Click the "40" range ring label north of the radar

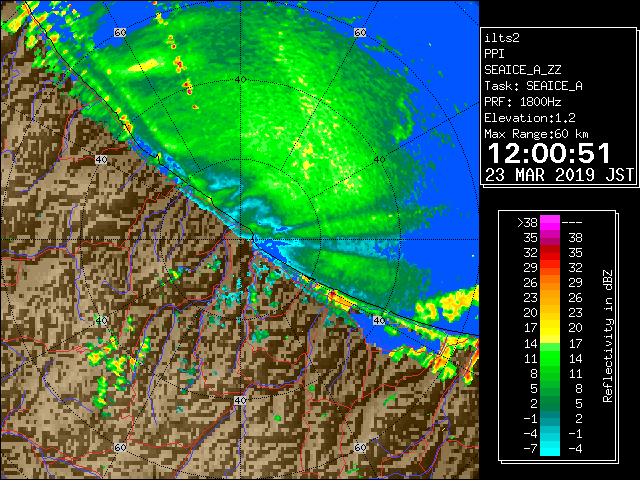pos(240,80)
